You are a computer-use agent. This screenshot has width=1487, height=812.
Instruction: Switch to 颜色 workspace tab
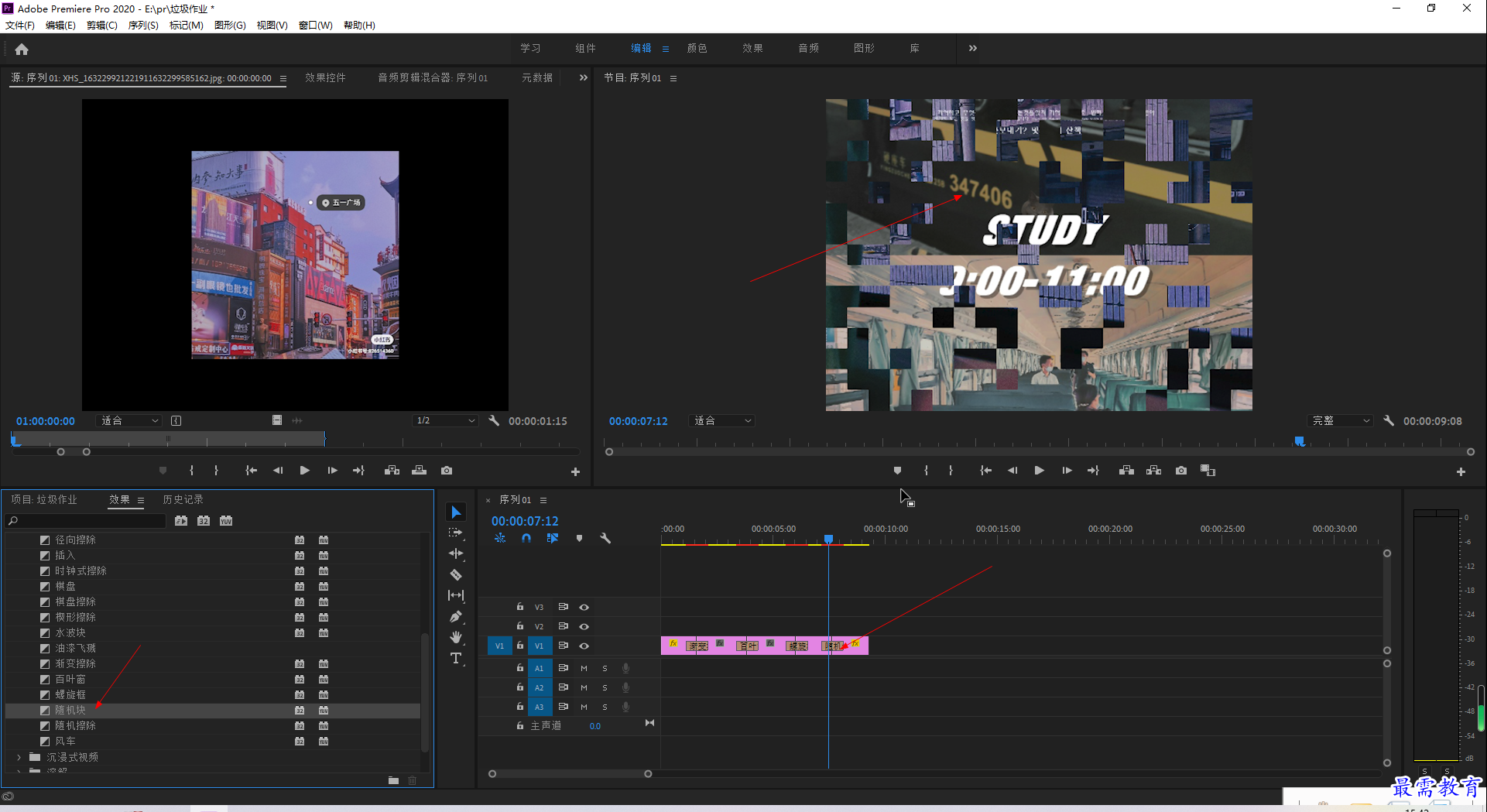[x=697, y=48]
